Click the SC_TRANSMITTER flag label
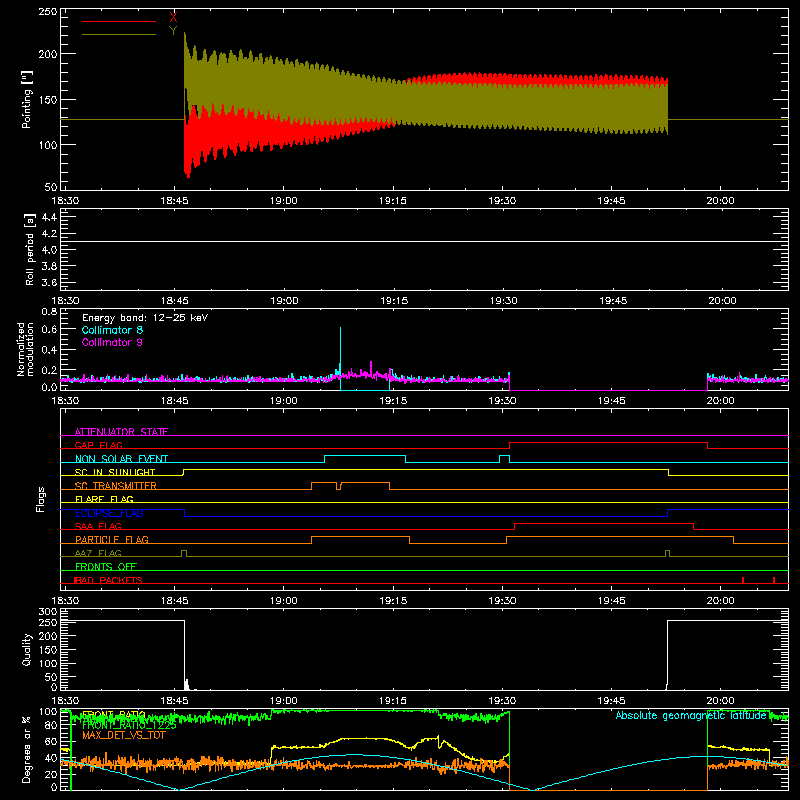The image size is (800, 800). tap(115, 486)
